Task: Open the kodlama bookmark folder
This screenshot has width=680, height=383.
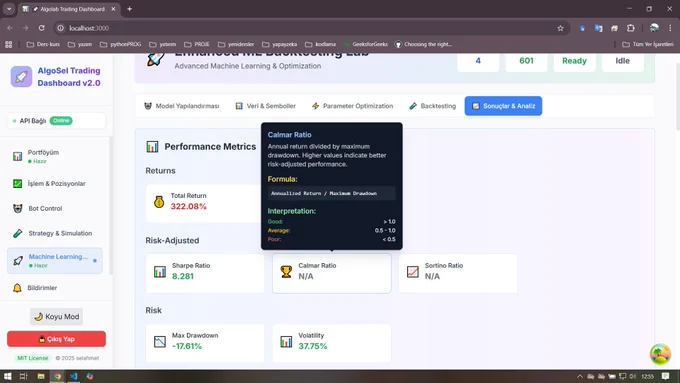Action: [320, 44]
